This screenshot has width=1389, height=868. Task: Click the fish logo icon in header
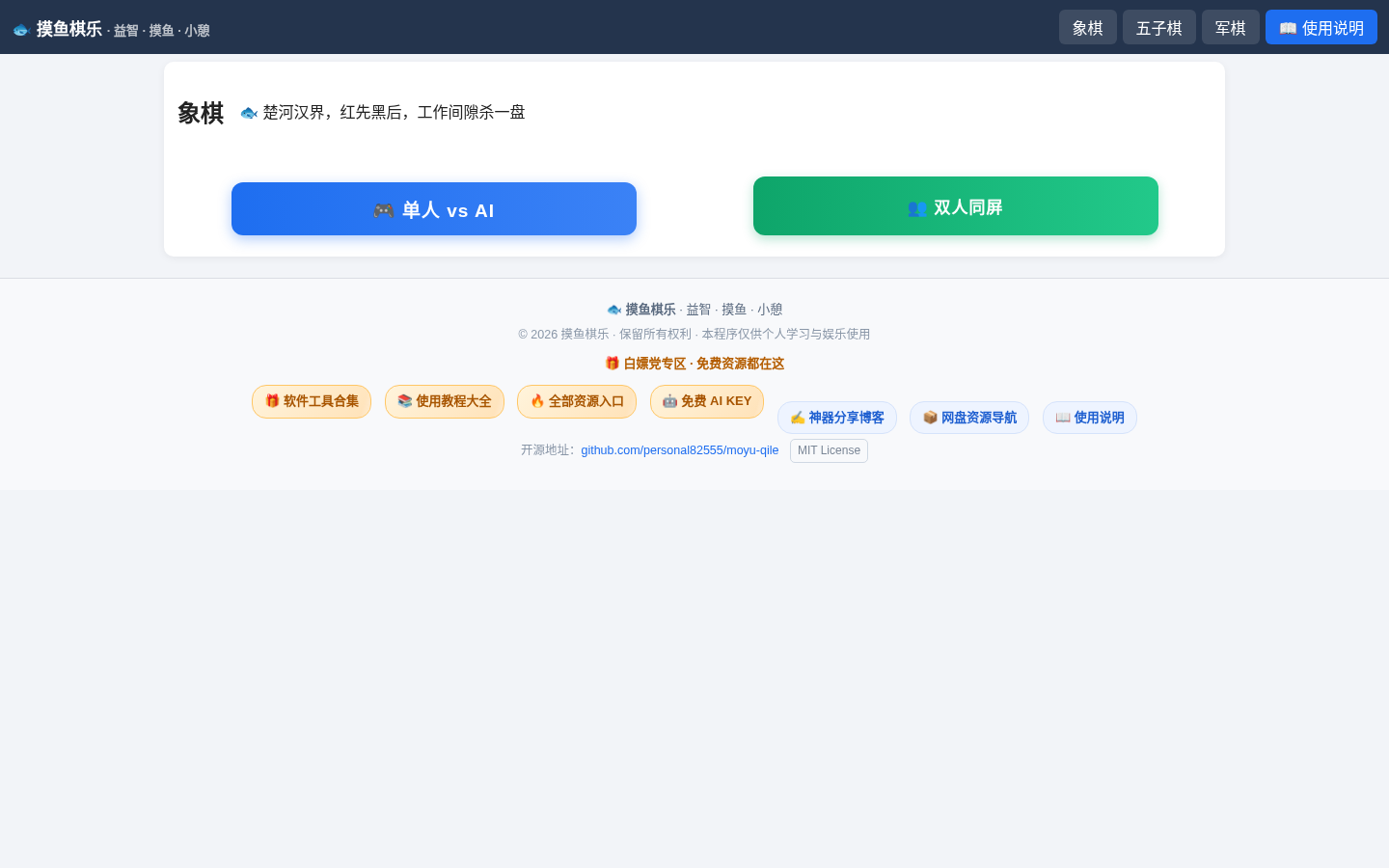(21, 30)
